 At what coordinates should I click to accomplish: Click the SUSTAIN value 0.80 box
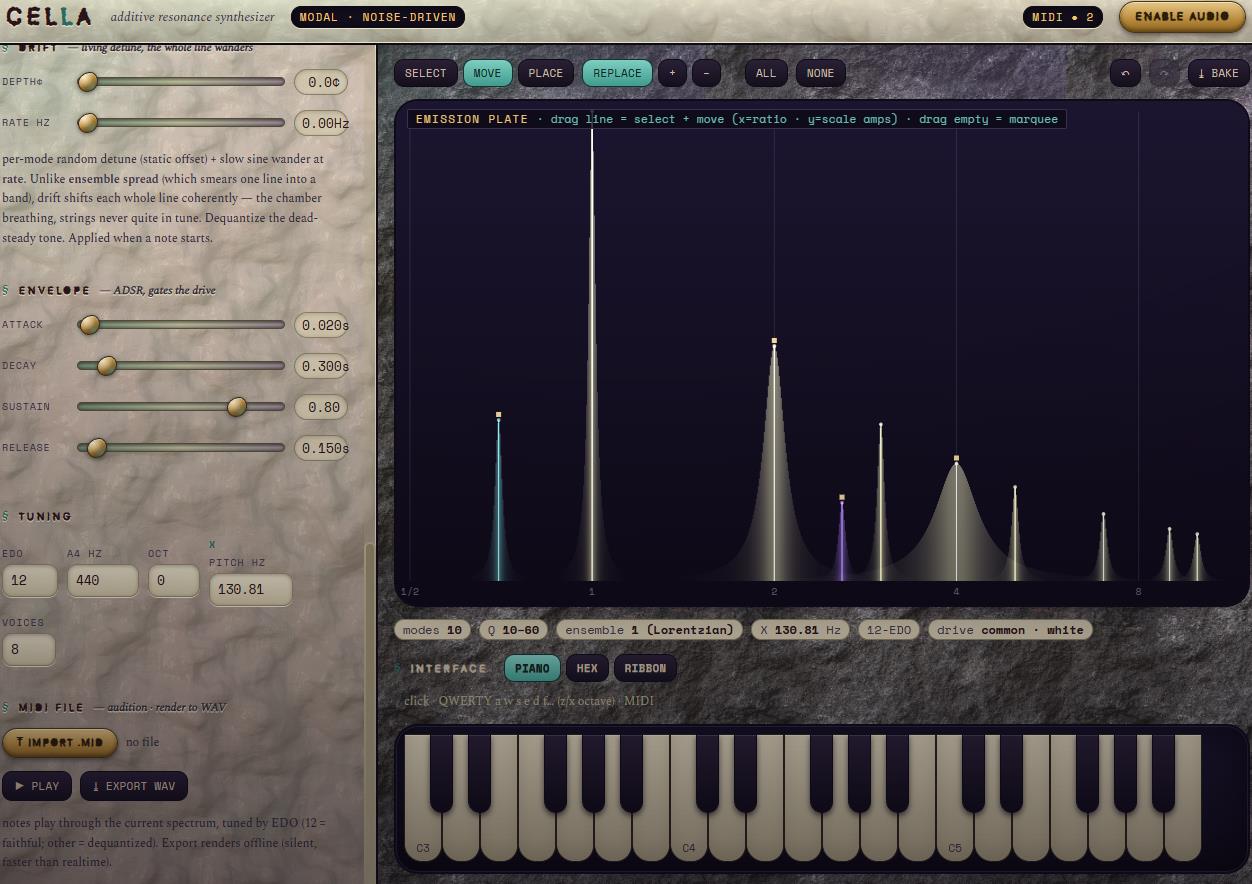click(x=321, y=407)
